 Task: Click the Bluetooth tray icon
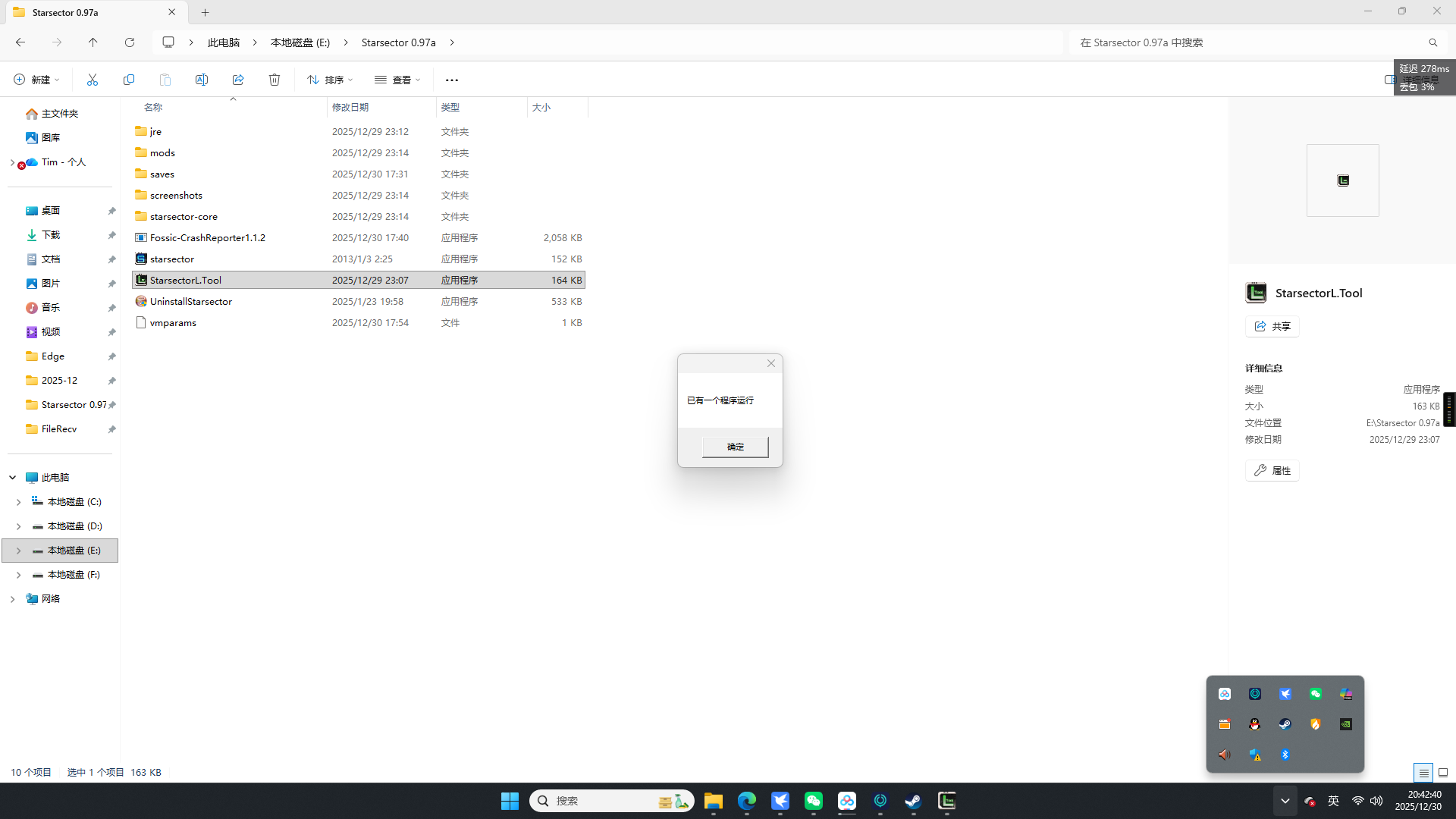(x=1285, y=755)
